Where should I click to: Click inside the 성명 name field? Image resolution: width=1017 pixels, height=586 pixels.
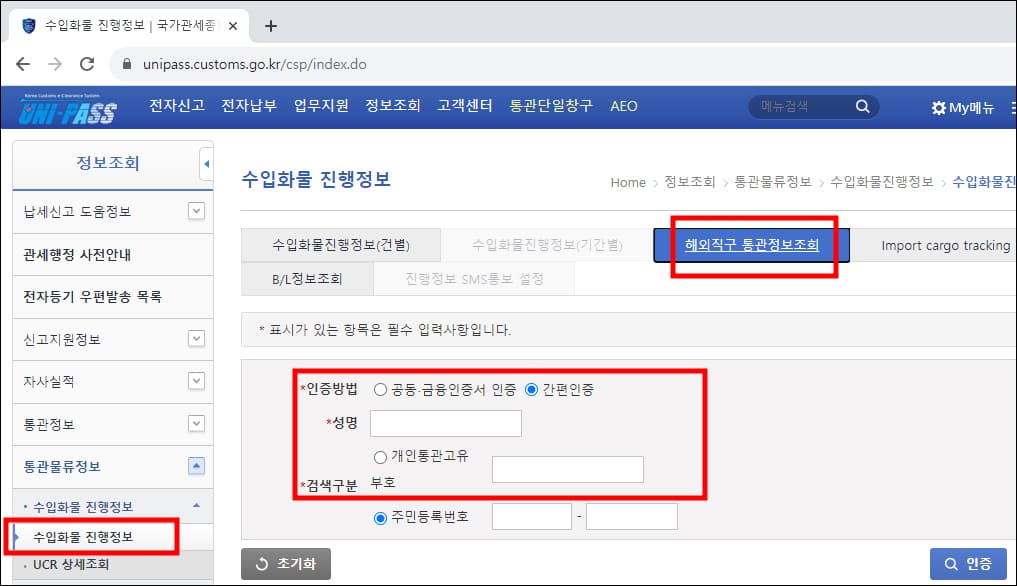[x=445, y=423]
